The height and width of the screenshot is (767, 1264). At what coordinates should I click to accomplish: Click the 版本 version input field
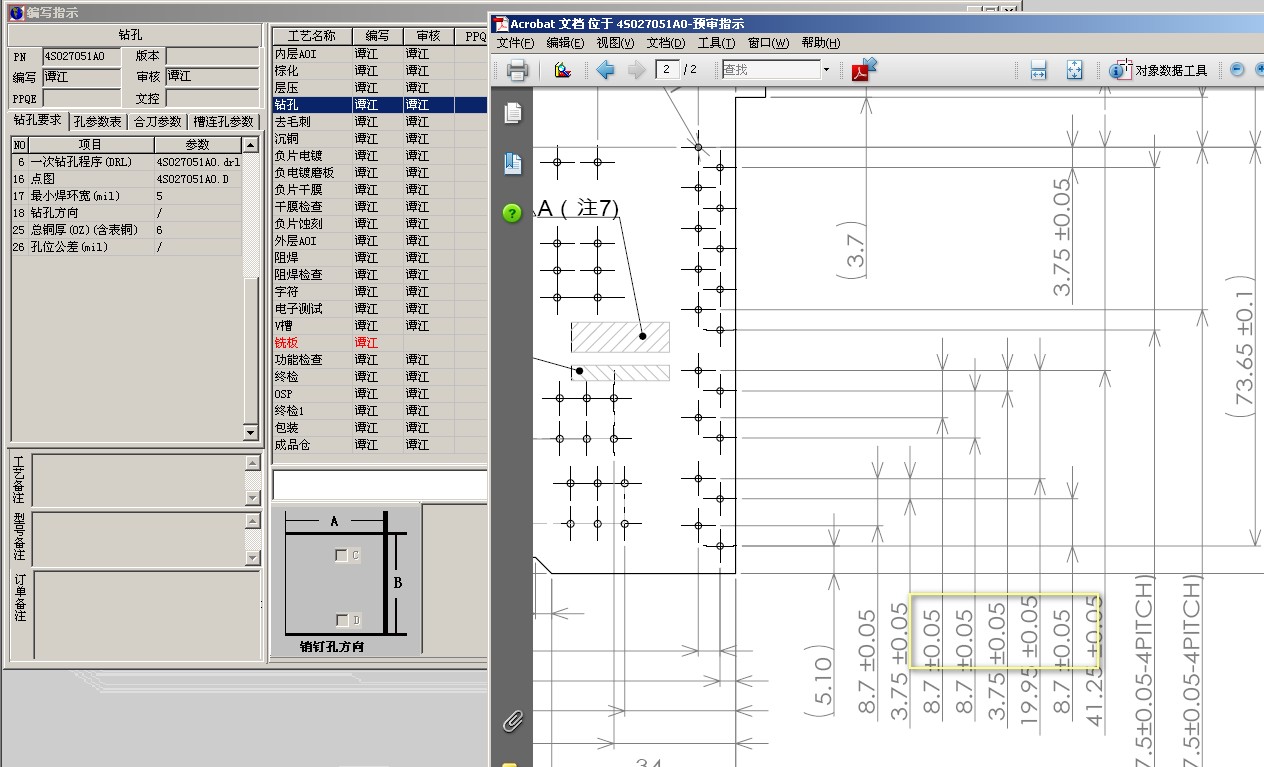click(212, 56)
